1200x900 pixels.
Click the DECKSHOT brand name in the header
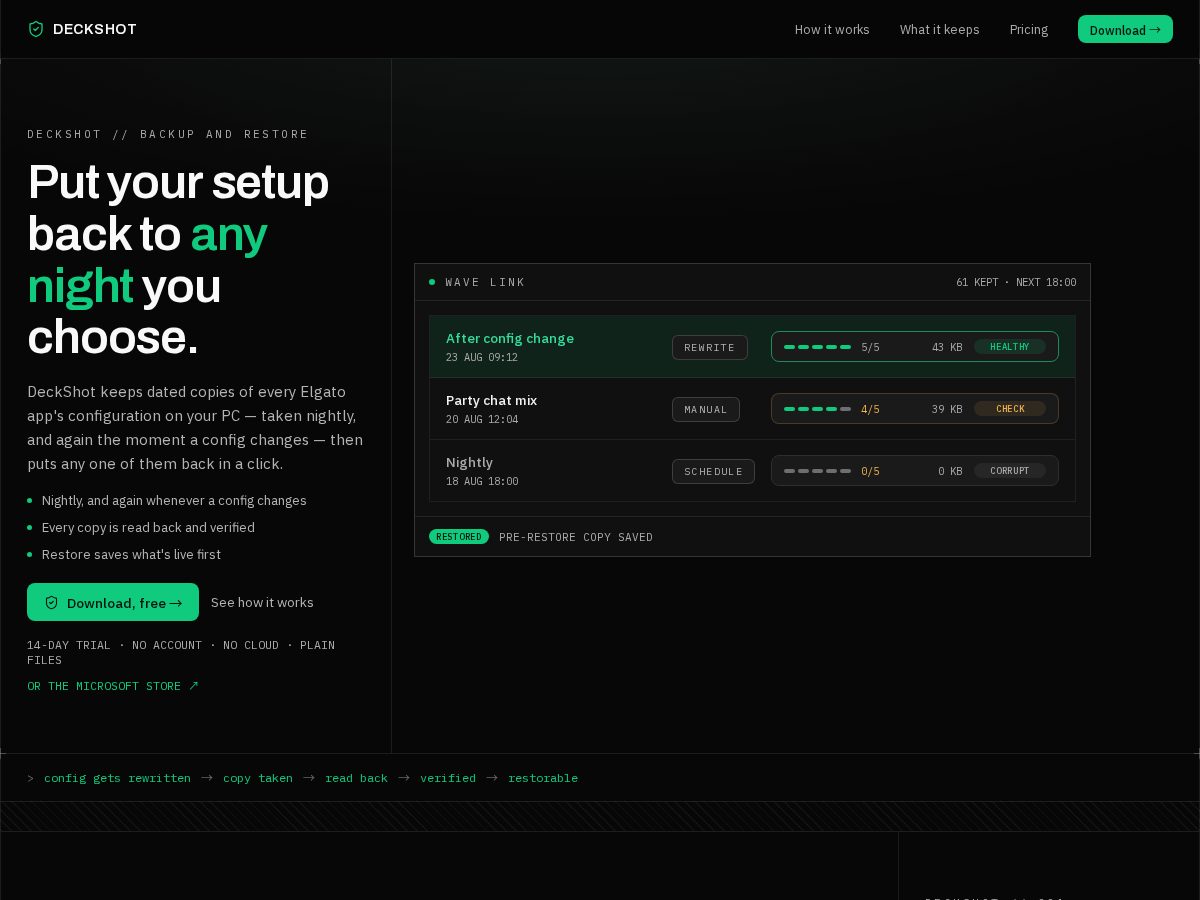point(95,29)
